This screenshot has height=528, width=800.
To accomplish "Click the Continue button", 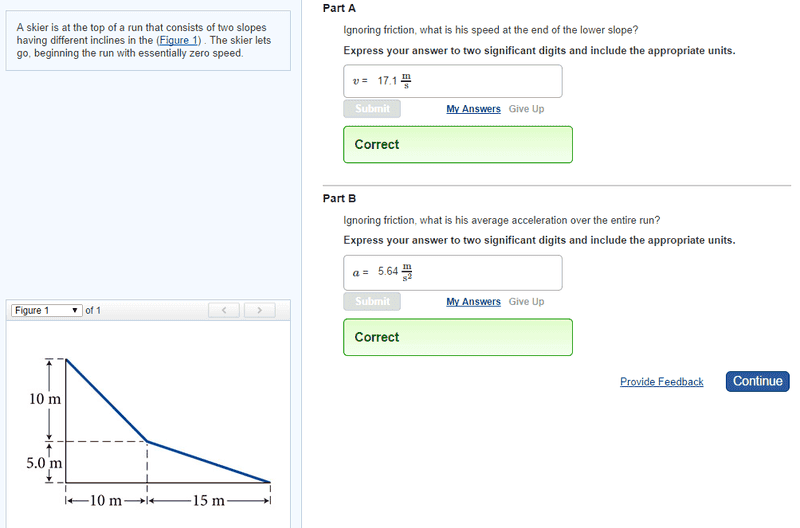I will point(757,381).
